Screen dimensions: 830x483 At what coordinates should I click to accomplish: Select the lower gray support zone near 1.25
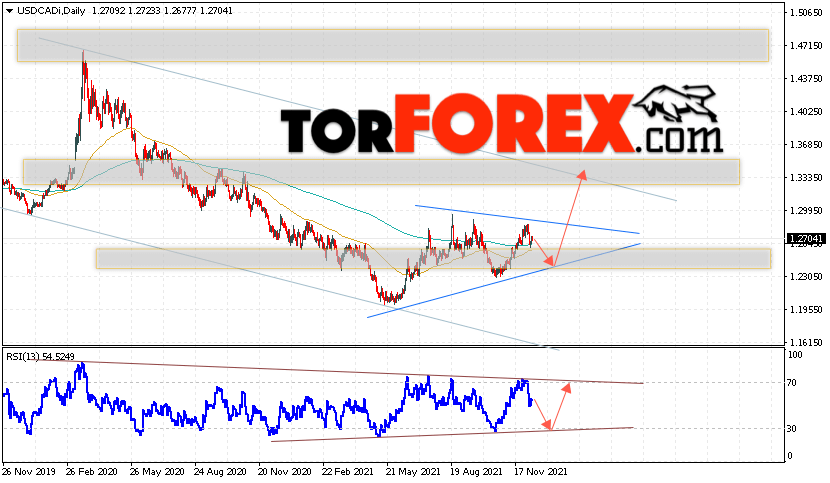click(433, 258)
